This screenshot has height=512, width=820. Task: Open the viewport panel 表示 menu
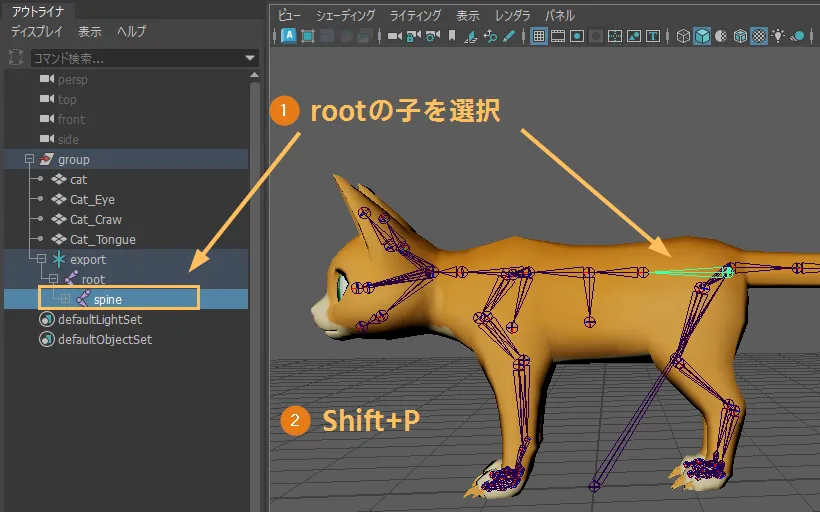(467, 16)
